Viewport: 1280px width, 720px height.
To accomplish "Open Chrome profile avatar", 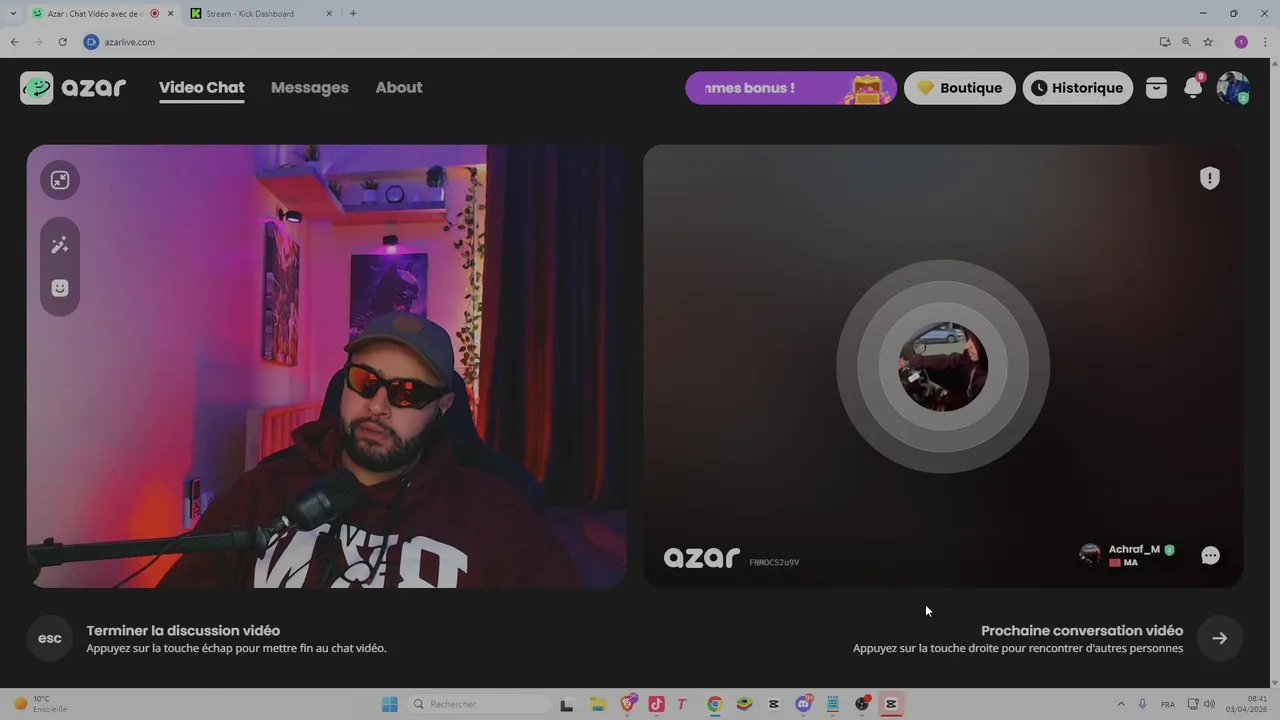I will point(1241,42).
